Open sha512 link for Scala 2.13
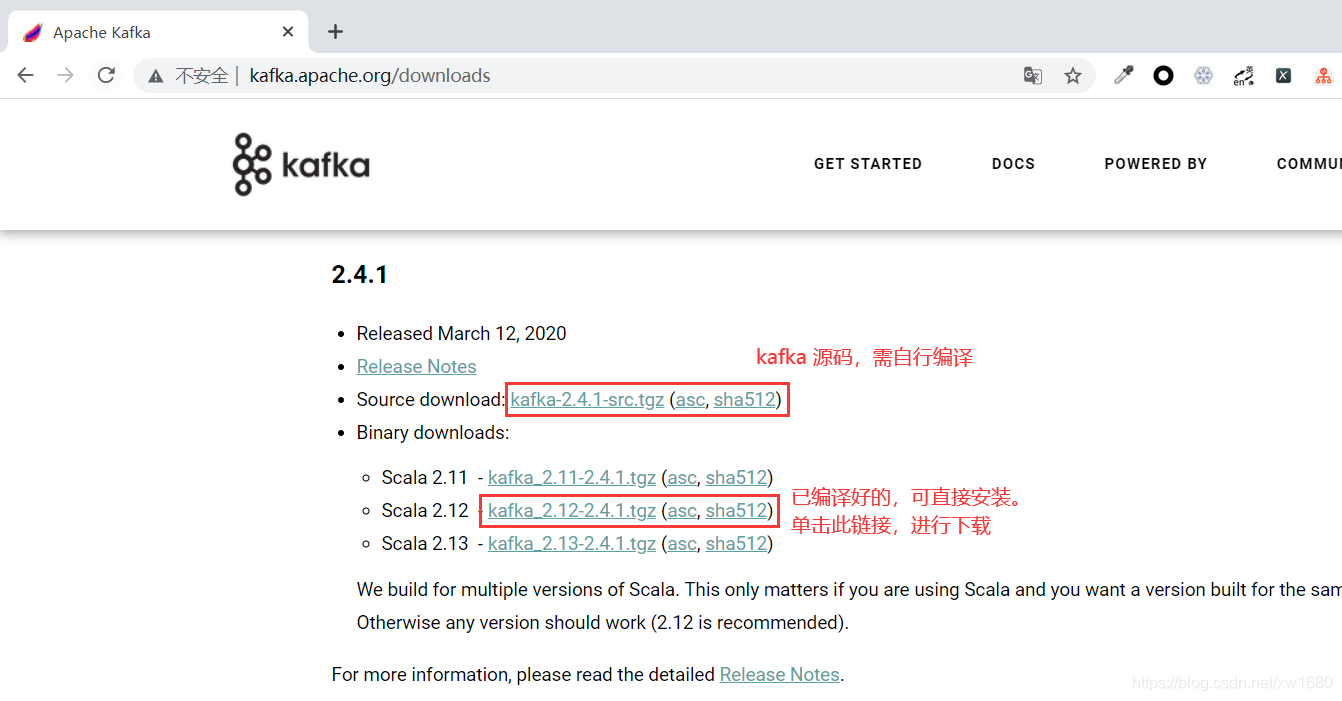This screenshot has width=1342, height=701. (x=736, y=543)
